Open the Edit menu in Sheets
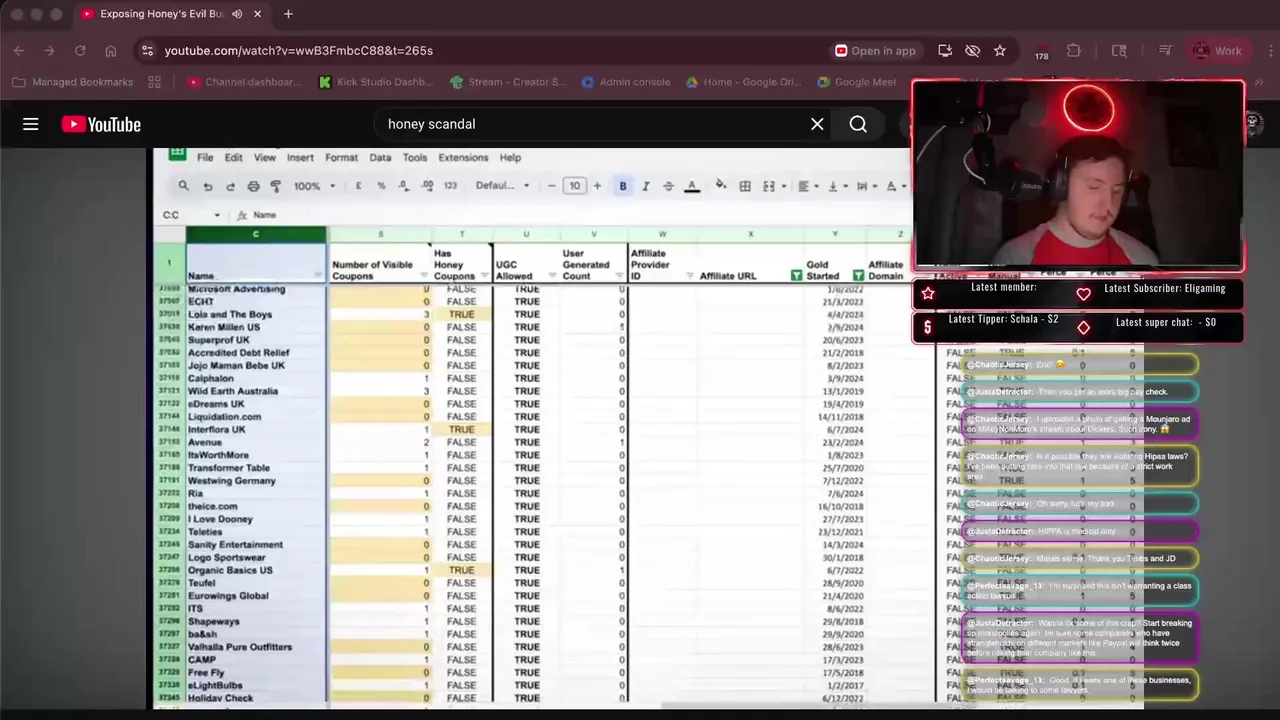Viewport: 1280px width, 720px height. (x=233, y=158)
